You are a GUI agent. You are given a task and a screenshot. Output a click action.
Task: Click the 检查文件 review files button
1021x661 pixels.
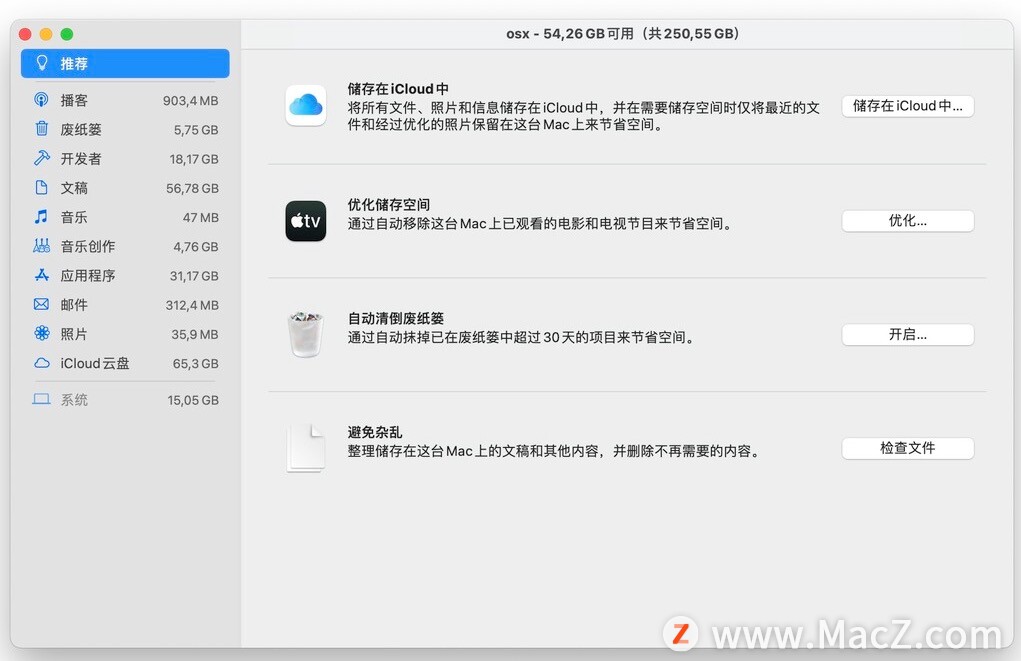[907, 448]
